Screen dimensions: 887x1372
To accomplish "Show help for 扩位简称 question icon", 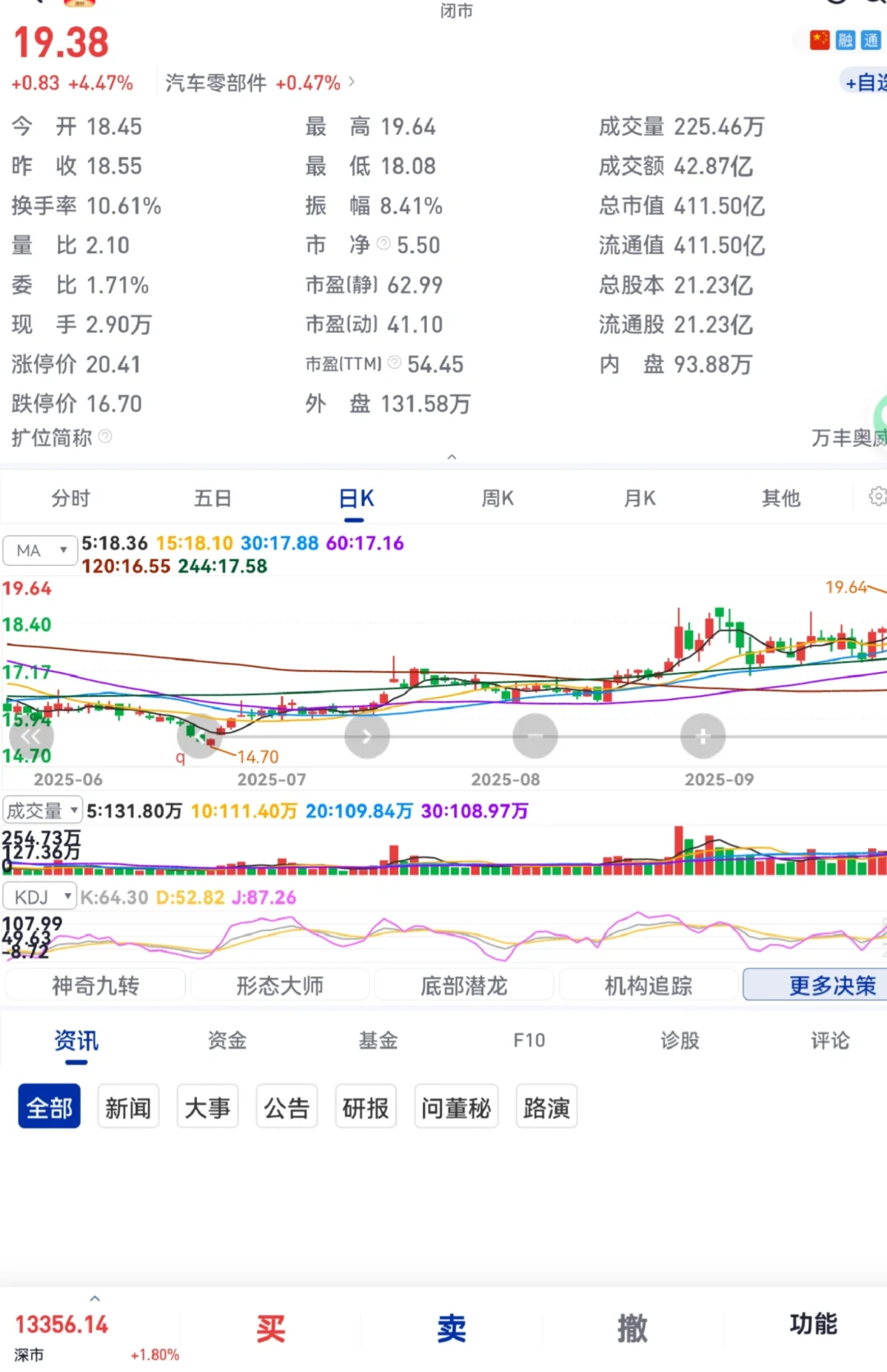I will [105, 436].
